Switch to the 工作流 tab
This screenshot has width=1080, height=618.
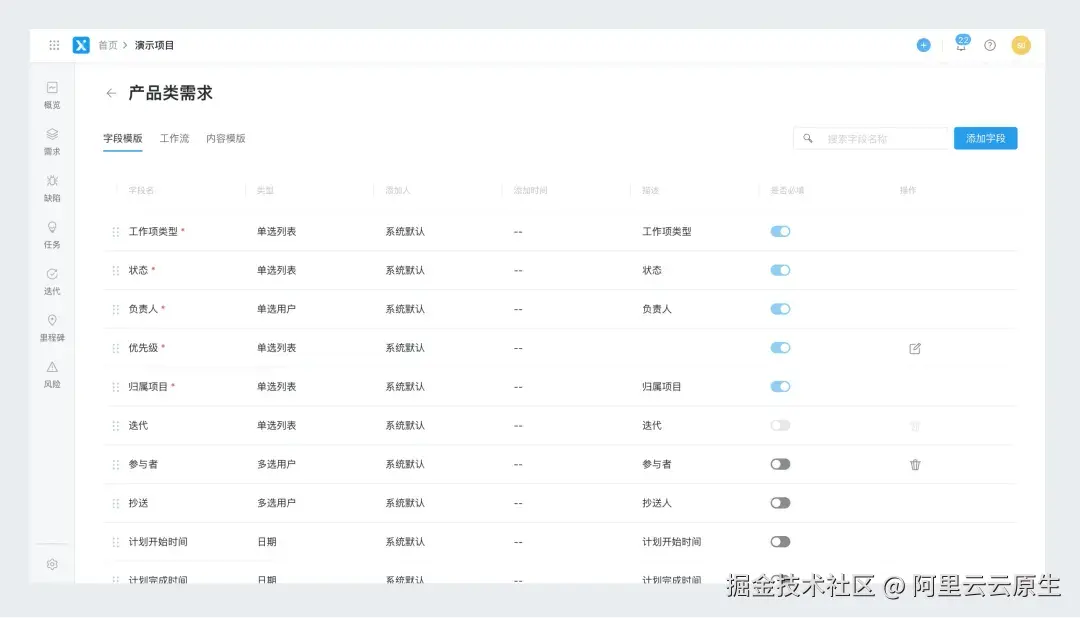[x=175, y=138]
